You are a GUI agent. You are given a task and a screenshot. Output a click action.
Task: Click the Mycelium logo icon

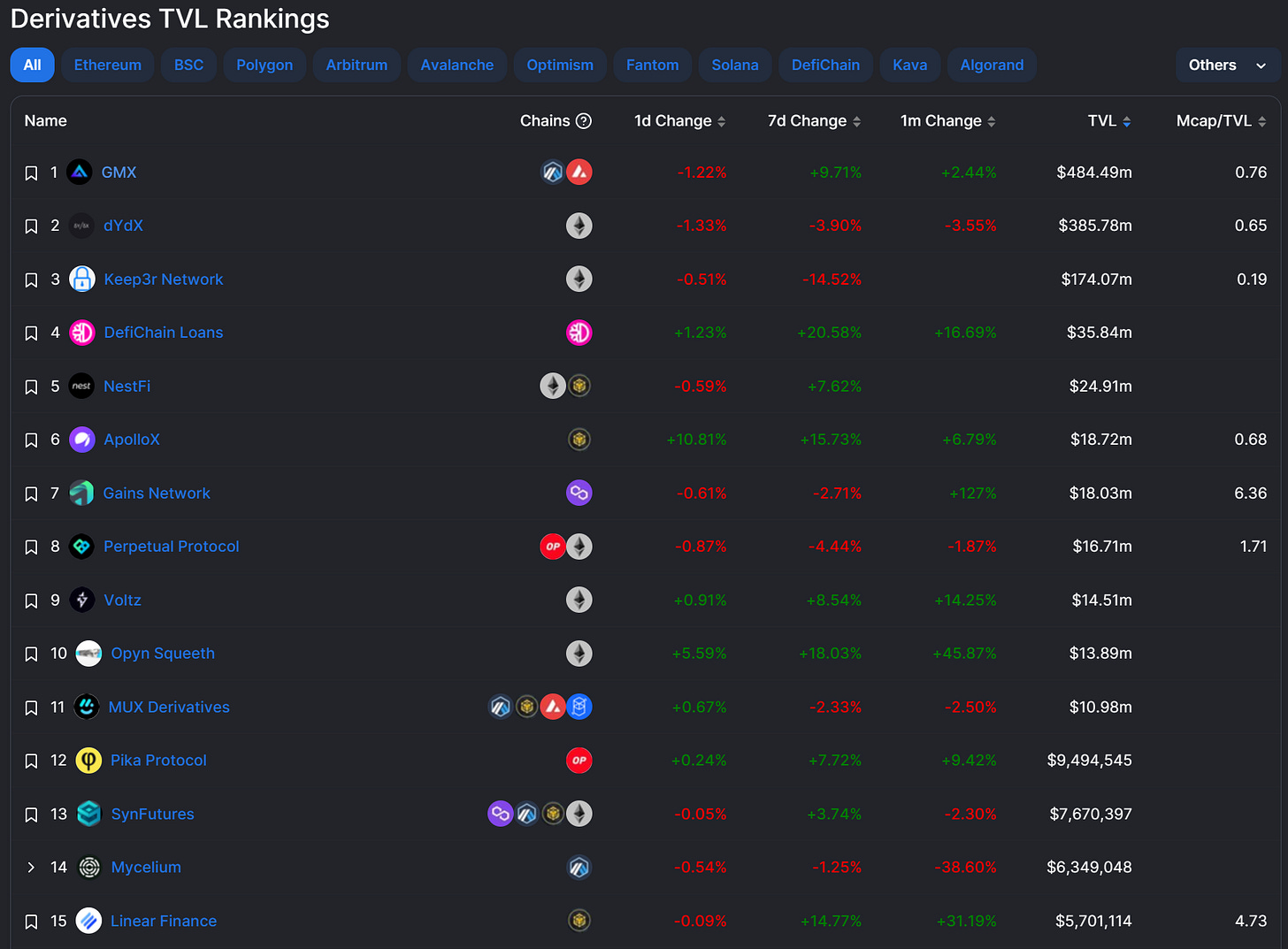click(89, 868)
